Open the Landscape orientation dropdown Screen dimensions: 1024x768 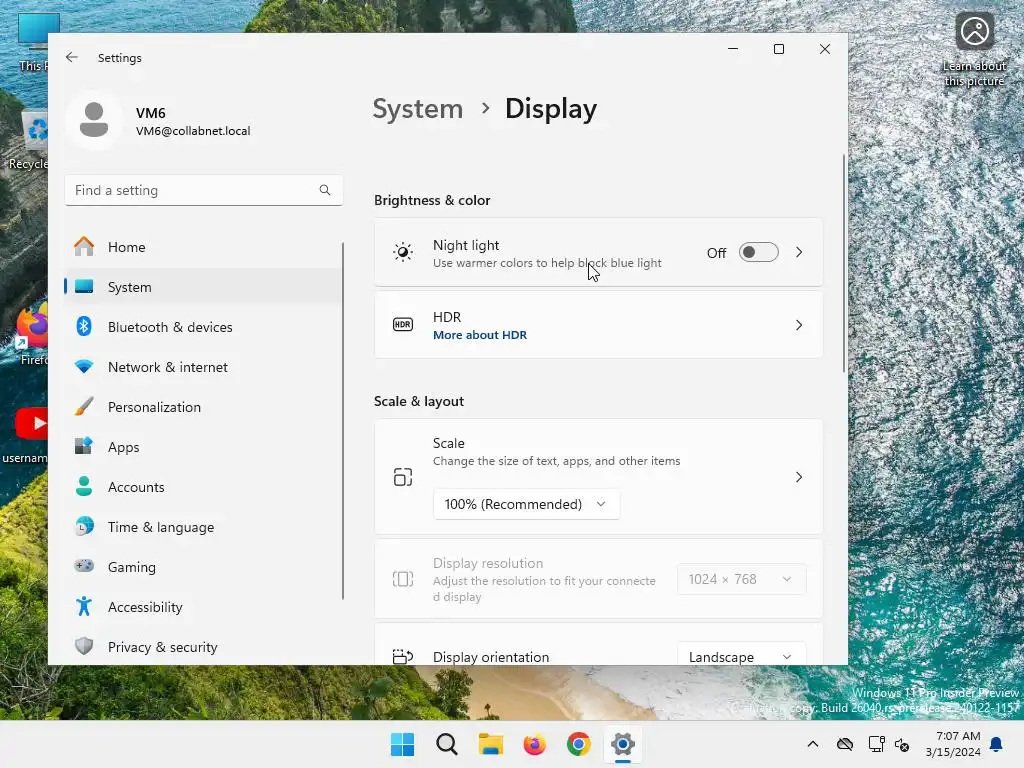pos(741,655)
